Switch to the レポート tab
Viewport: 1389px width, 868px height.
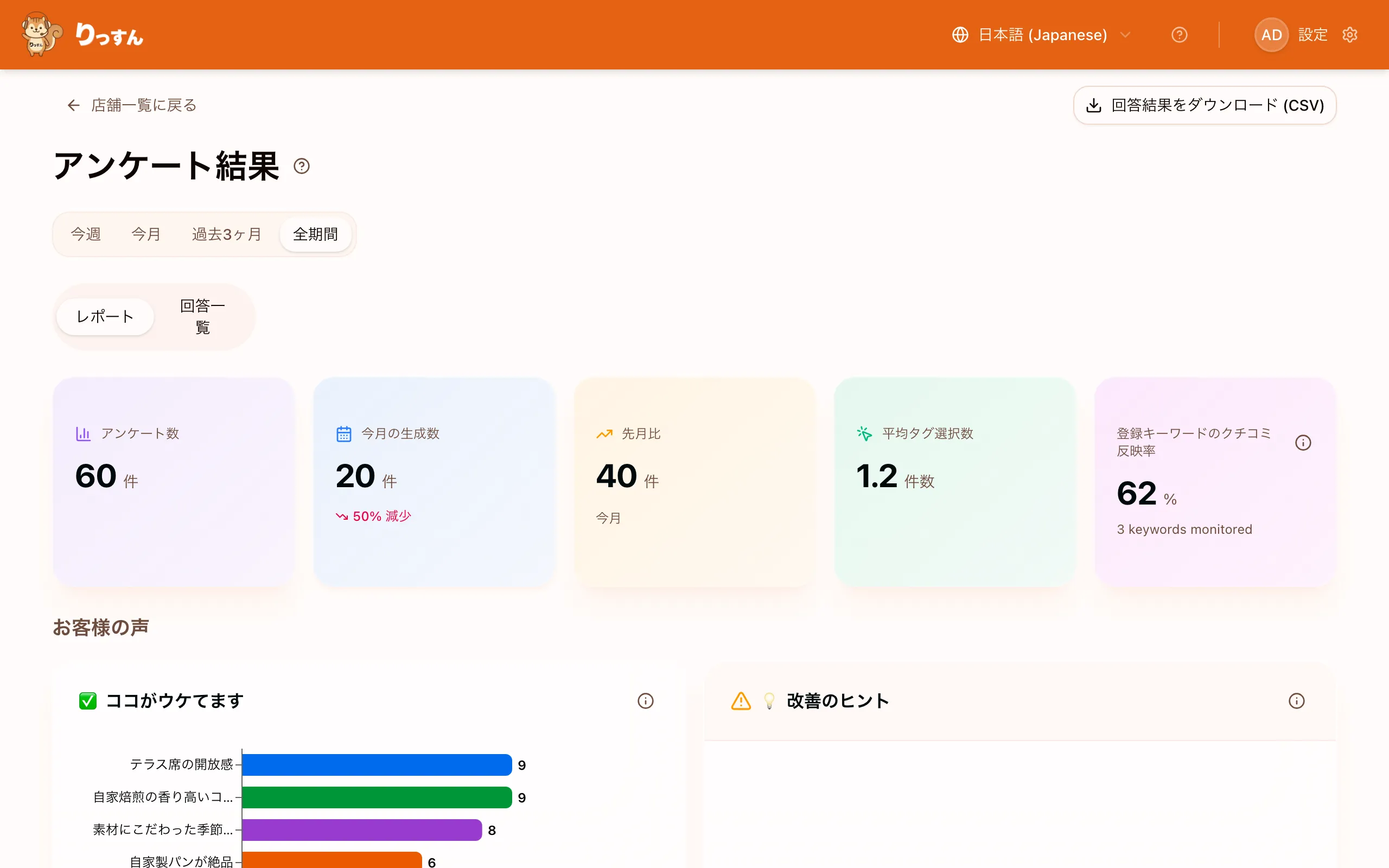point(105,316)
